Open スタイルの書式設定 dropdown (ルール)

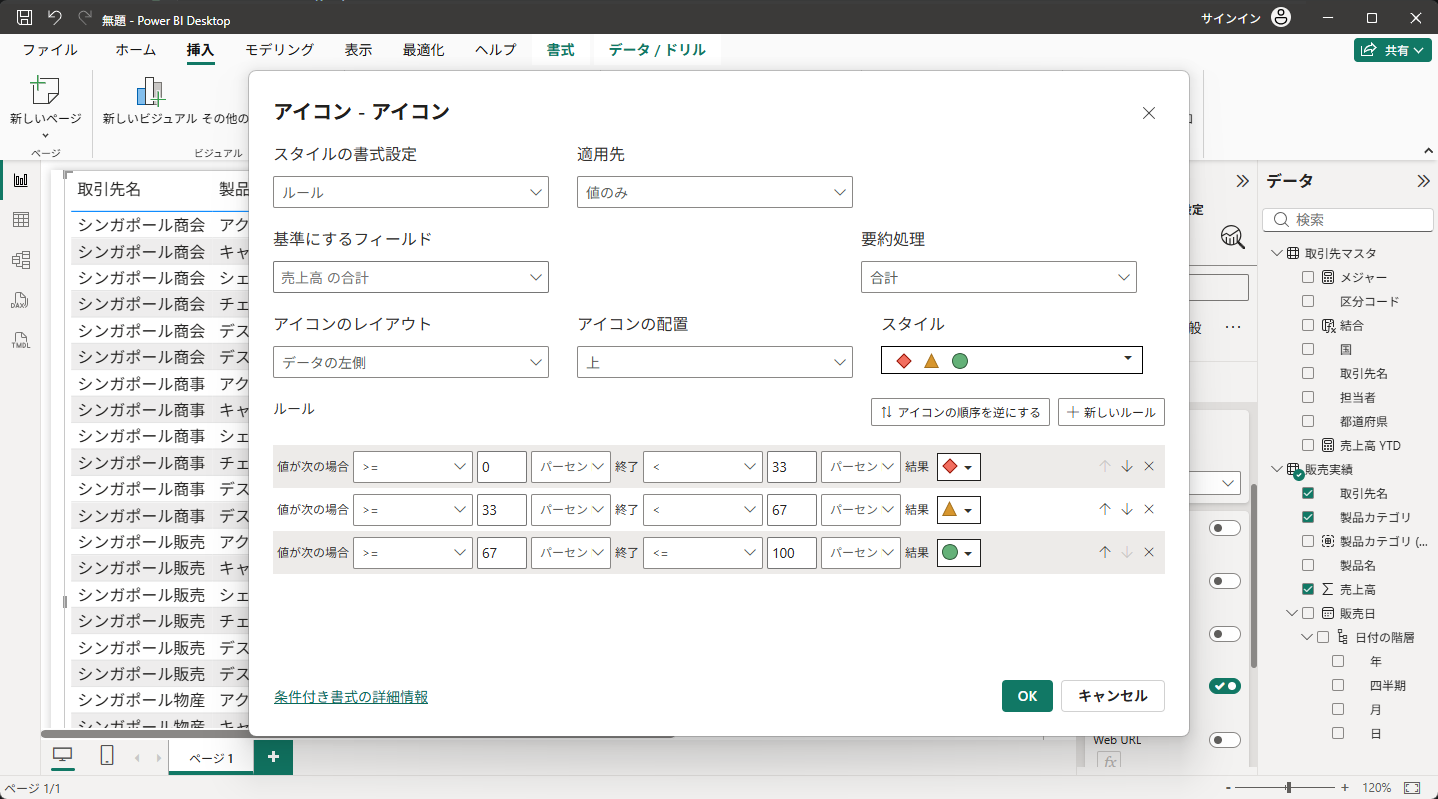[411, 192]
